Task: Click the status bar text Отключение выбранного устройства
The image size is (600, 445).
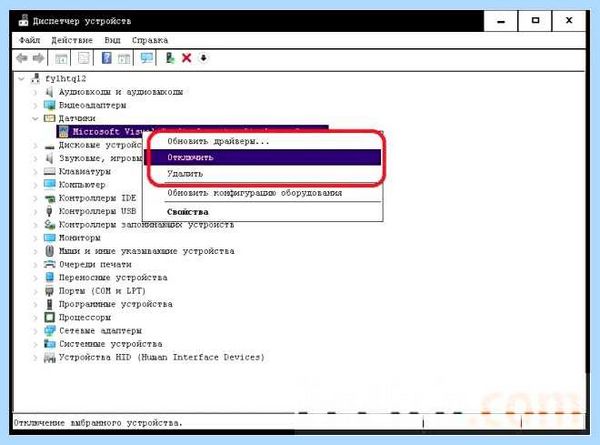Action: pyautogui.click(x=98, y=423)
